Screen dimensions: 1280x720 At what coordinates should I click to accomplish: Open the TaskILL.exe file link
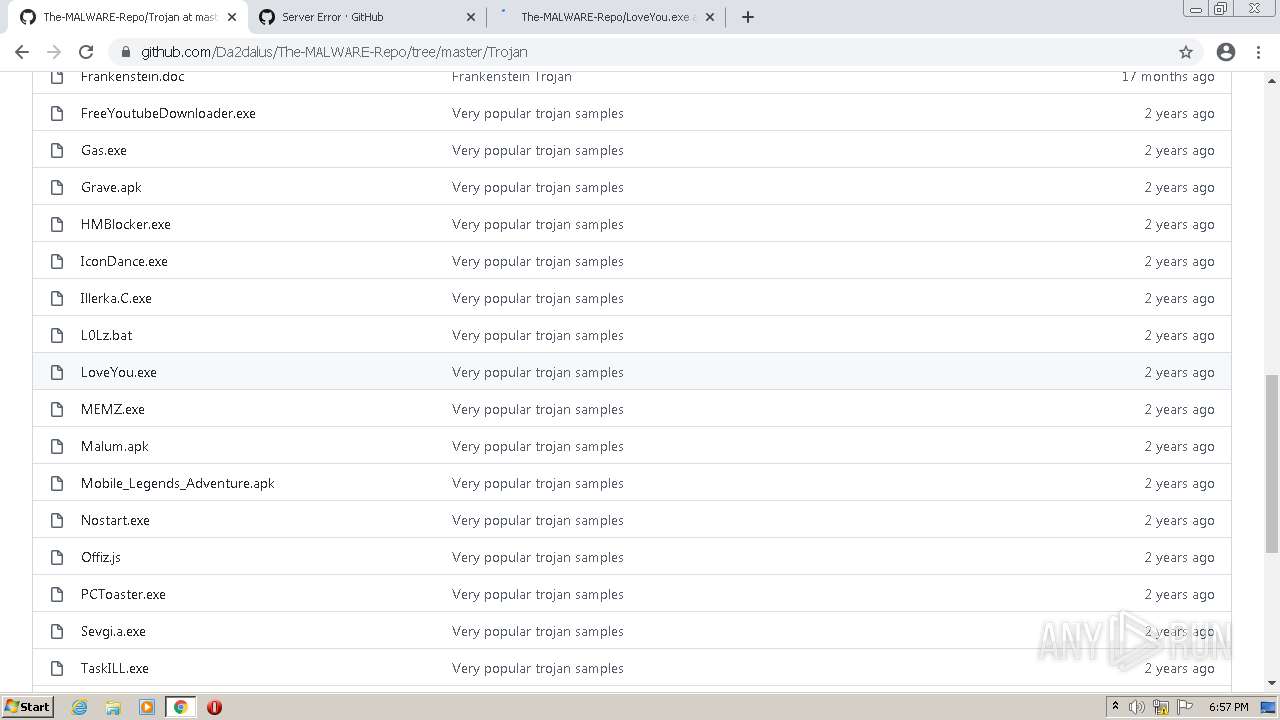(115, 668)
